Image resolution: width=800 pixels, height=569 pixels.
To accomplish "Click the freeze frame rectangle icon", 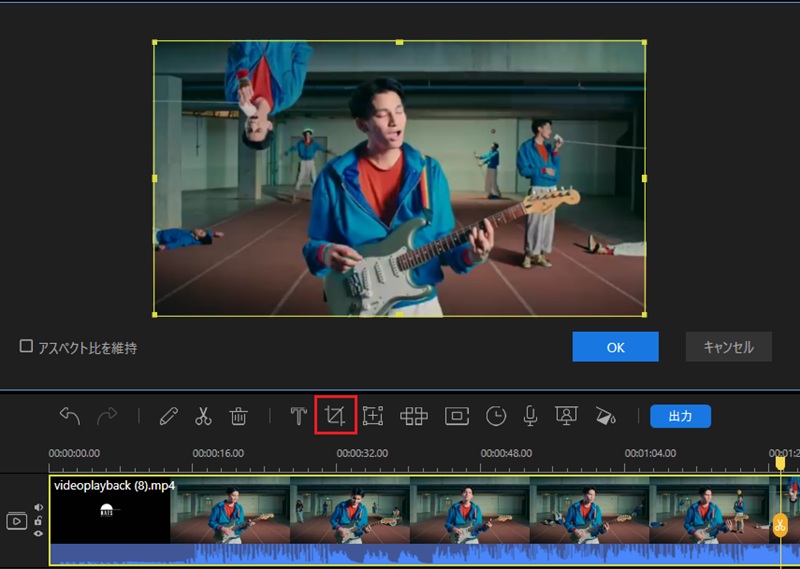I will pos(457,416).
